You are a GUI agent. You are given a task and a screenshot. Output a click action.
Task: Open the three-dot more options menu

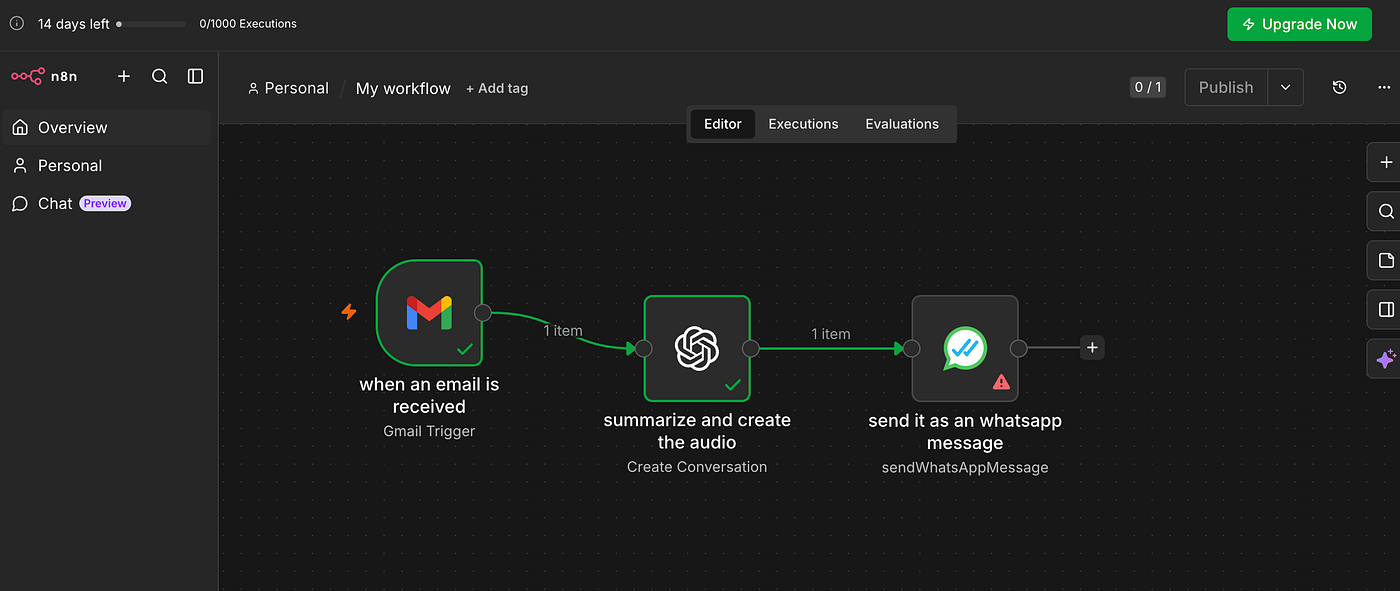(1384, 88)
